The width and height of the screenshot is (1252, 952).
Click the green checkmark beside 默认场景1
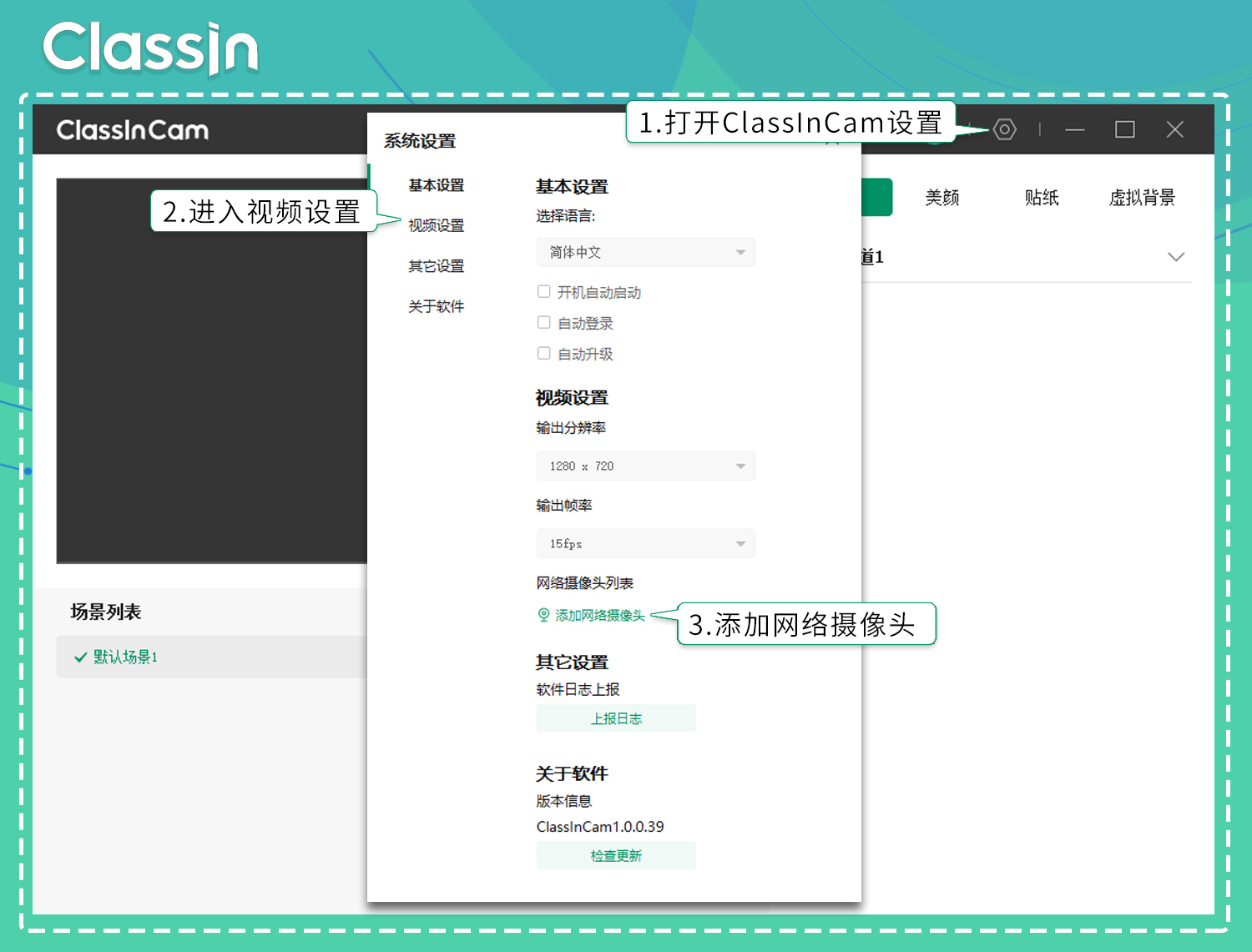tap(80, 657)
